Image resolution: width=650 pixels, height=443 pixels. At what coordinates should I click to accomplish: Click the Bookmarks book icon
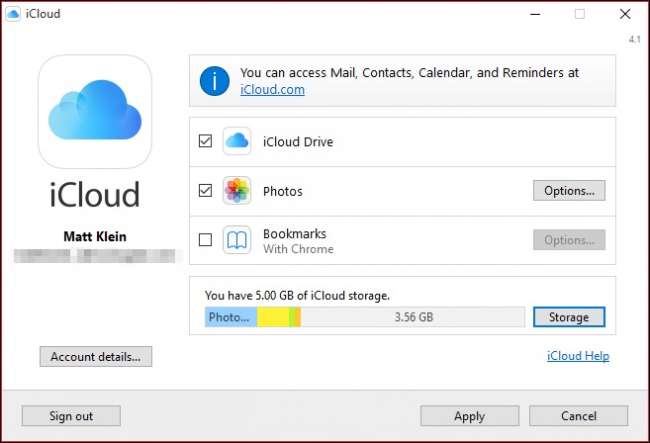point(236,240)
